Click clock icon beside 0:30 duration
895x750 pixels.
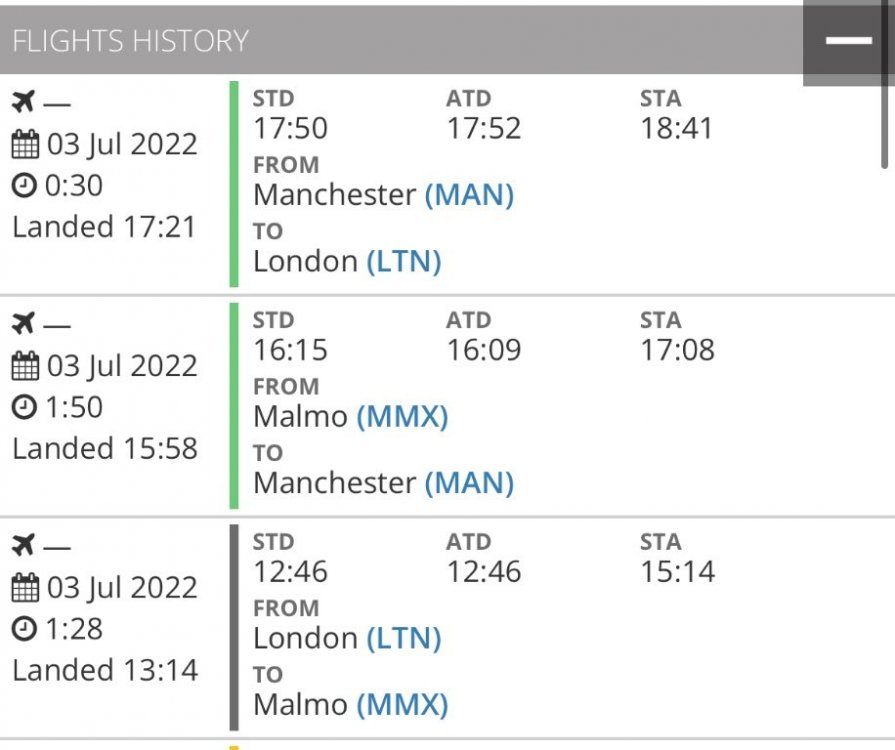[23, 186]
